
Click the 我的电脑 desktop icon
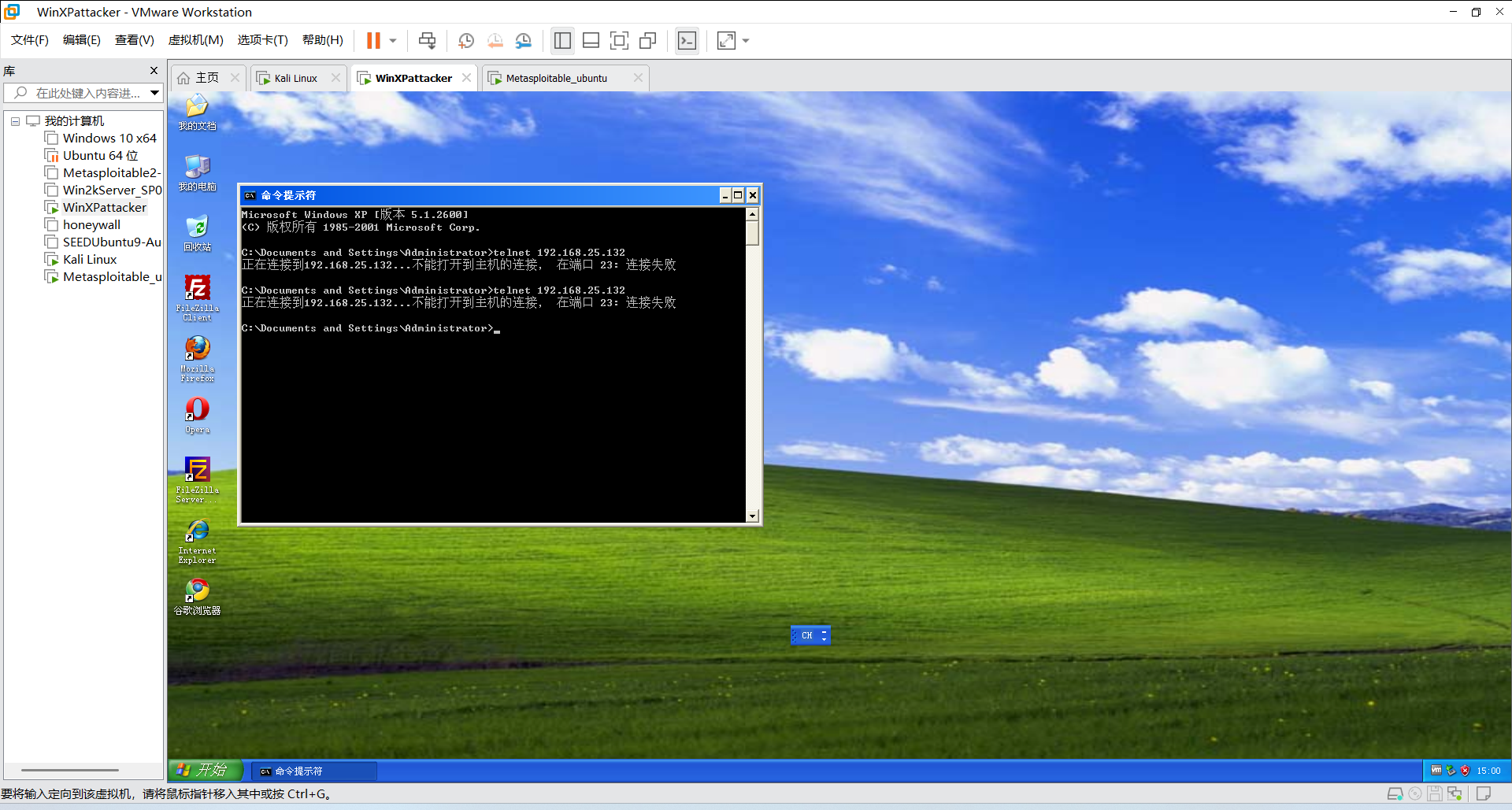tap(197, 173)
